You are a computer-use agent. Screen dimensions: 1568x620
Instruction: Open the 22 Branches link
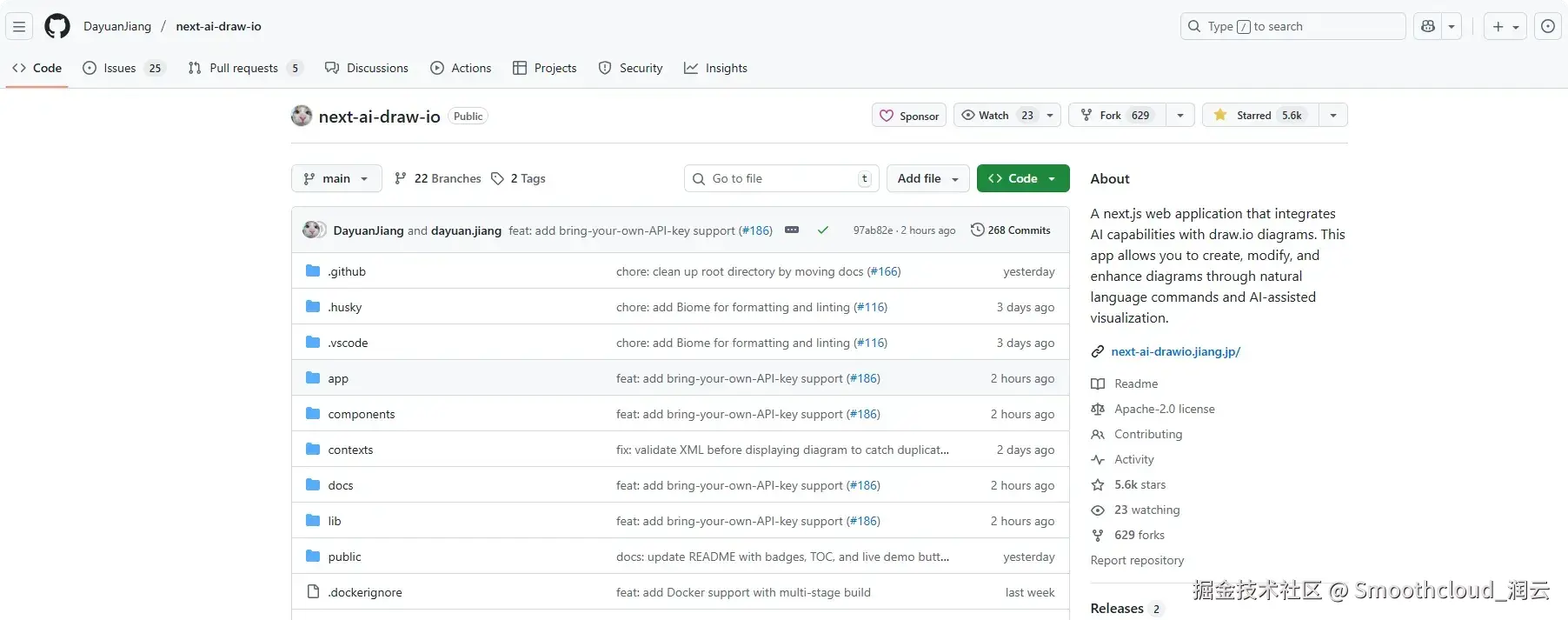pos(438,178)
